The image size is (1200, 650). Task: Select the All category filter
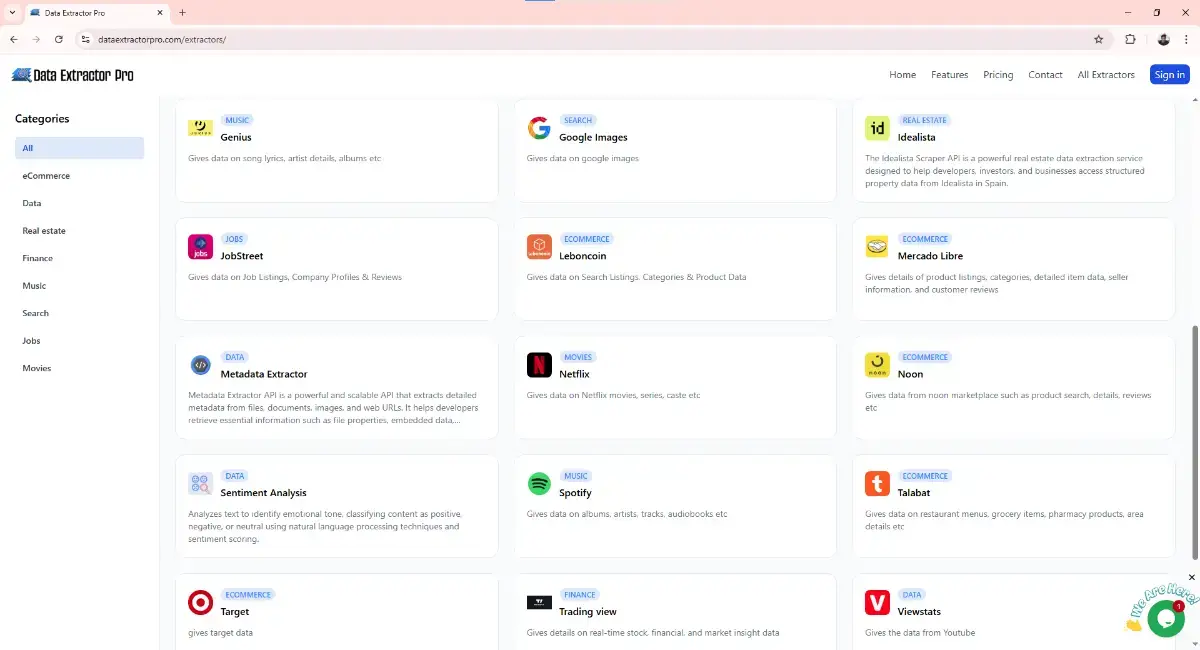[x=79, y=148]
